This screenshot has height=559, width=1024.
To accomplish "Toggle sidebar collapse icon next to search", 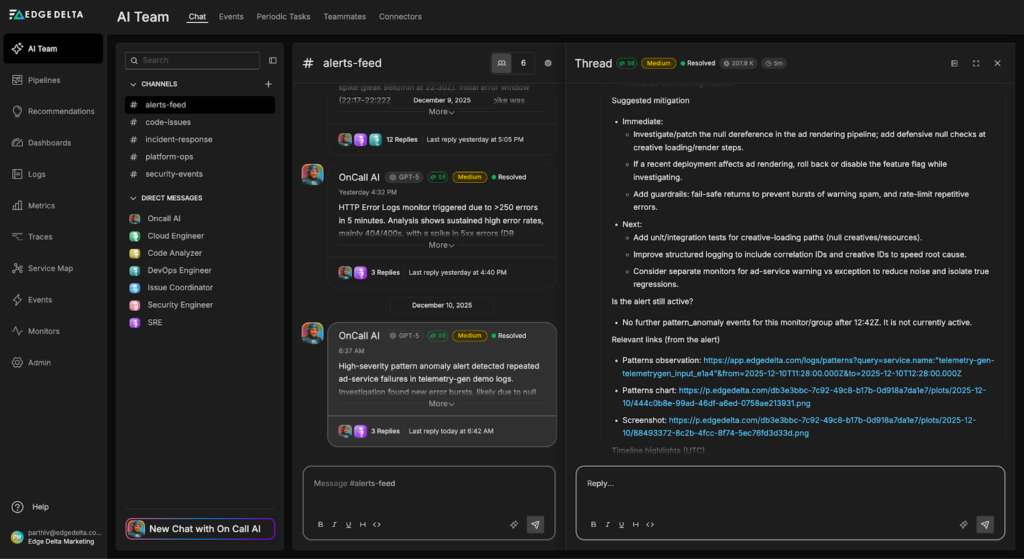I will [x=272, y=60].
